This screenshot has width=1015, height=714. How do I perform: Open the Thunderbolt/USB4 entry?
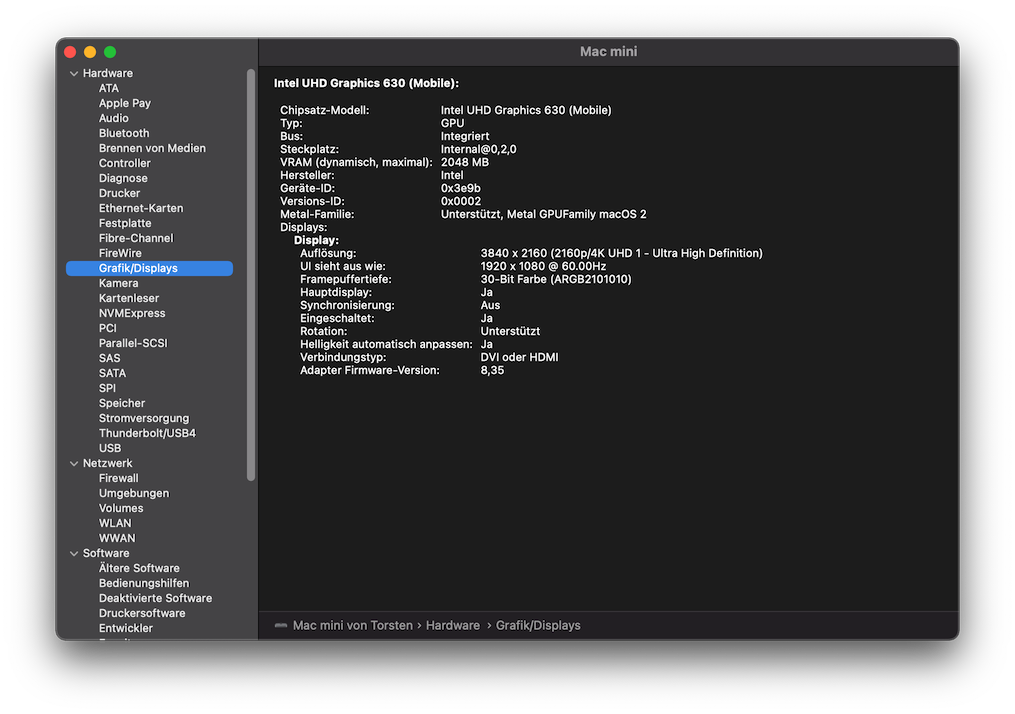pyautogui.click(x=147, y=433)
